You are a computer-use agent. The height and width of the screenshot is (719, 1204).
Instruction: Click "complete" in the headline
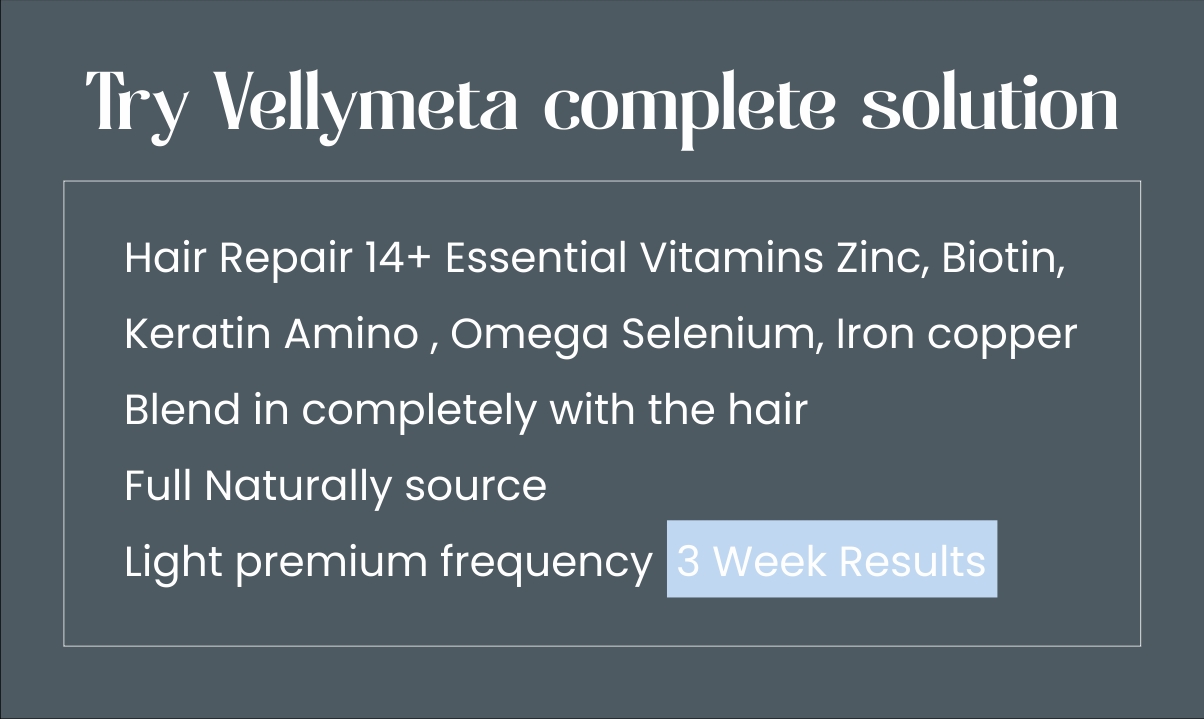689,104
